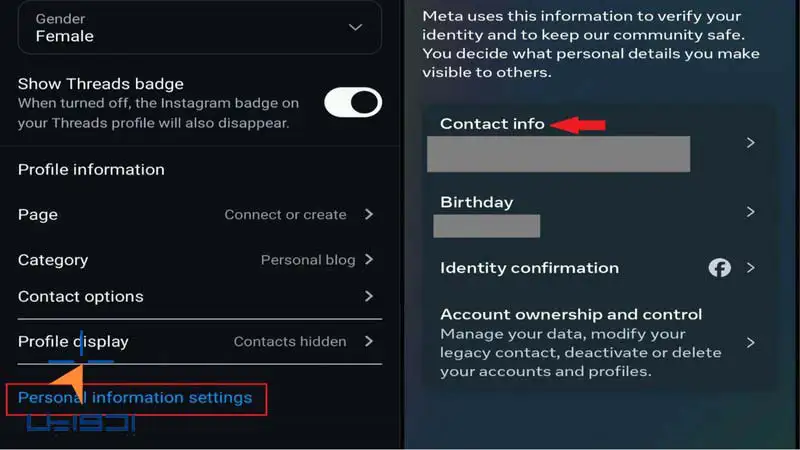
Task: Select Identity confirmation option
Action: [x=598, y=268]
